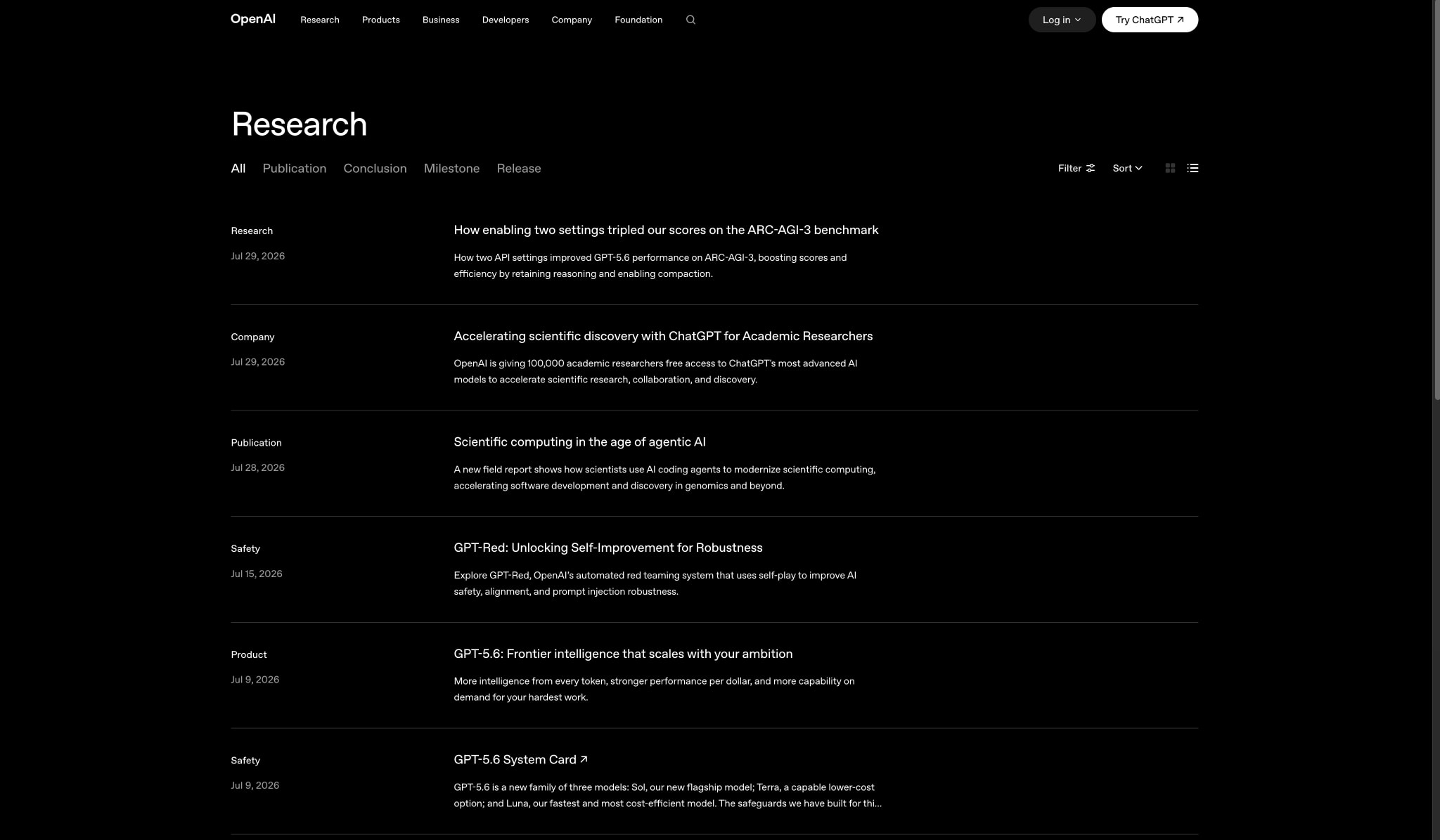1440x840 pixels.
Task: Select the Publication tab
Action: point(295,169)
